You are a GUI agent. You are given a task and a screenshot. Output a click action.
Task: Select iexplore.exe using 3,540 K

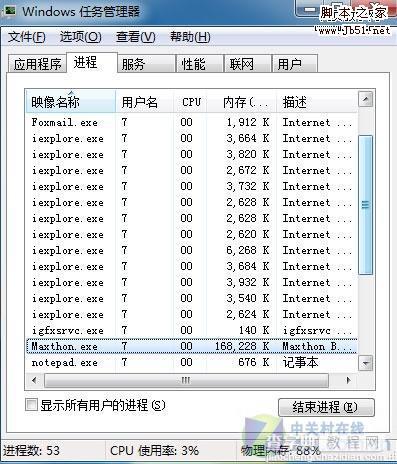[192, 298]
